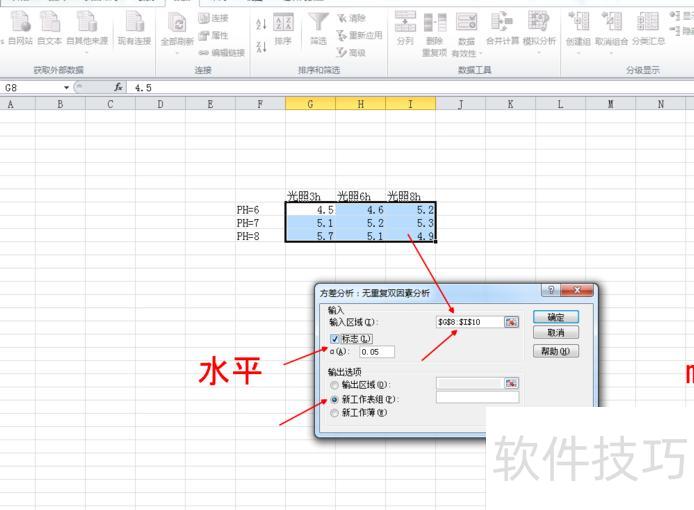Select column K header
Screen dimensions: 694x510
510,104
